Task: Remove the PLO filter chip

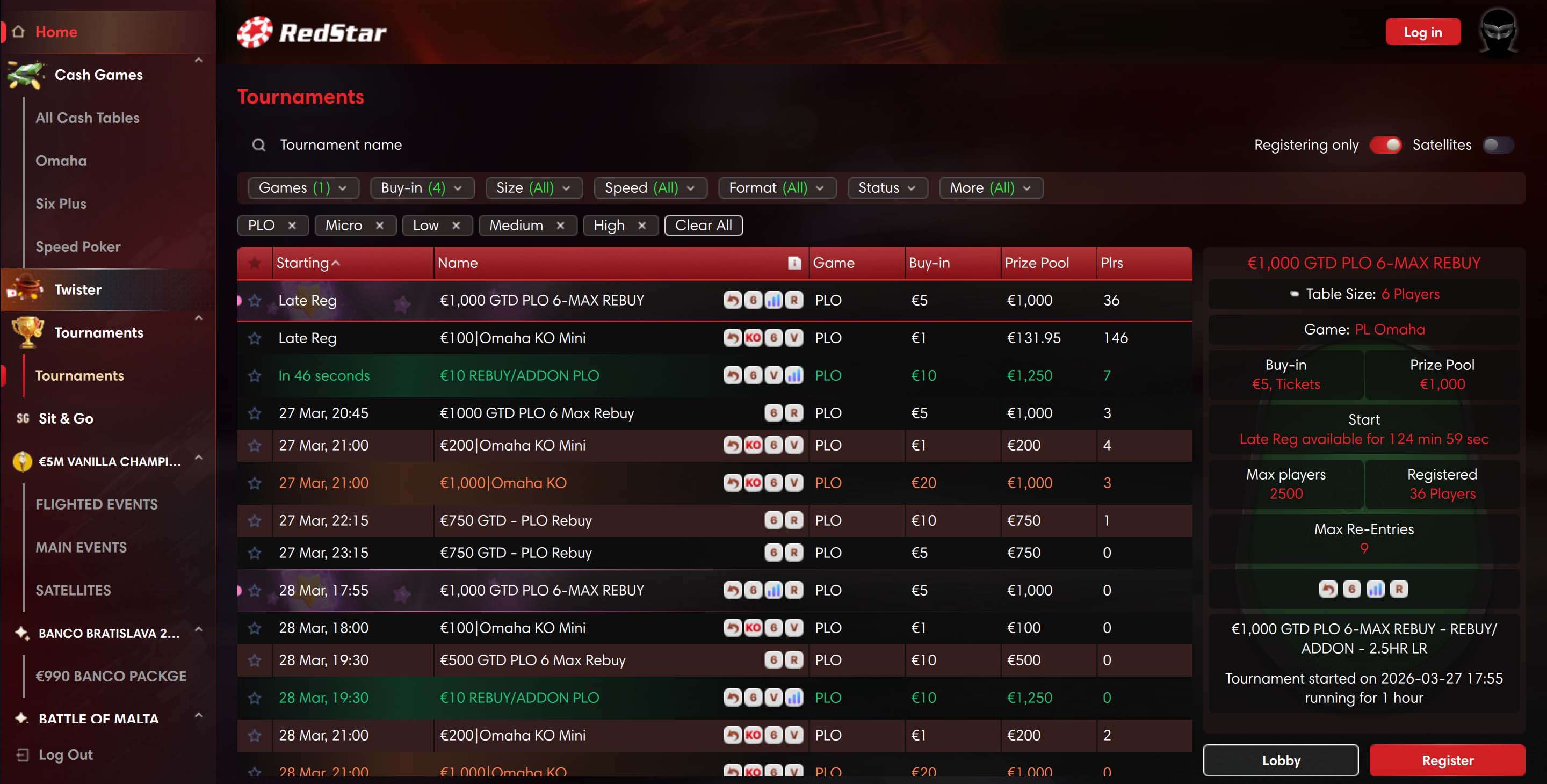Action: point(292,225)
